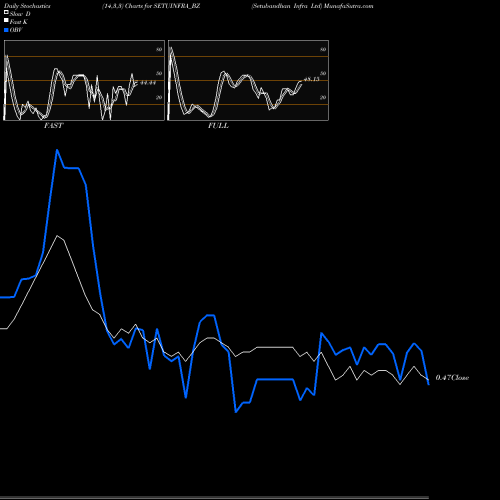
Task: Select the FAST chart label
Action: pyautogui.click(x=53, y=126)
